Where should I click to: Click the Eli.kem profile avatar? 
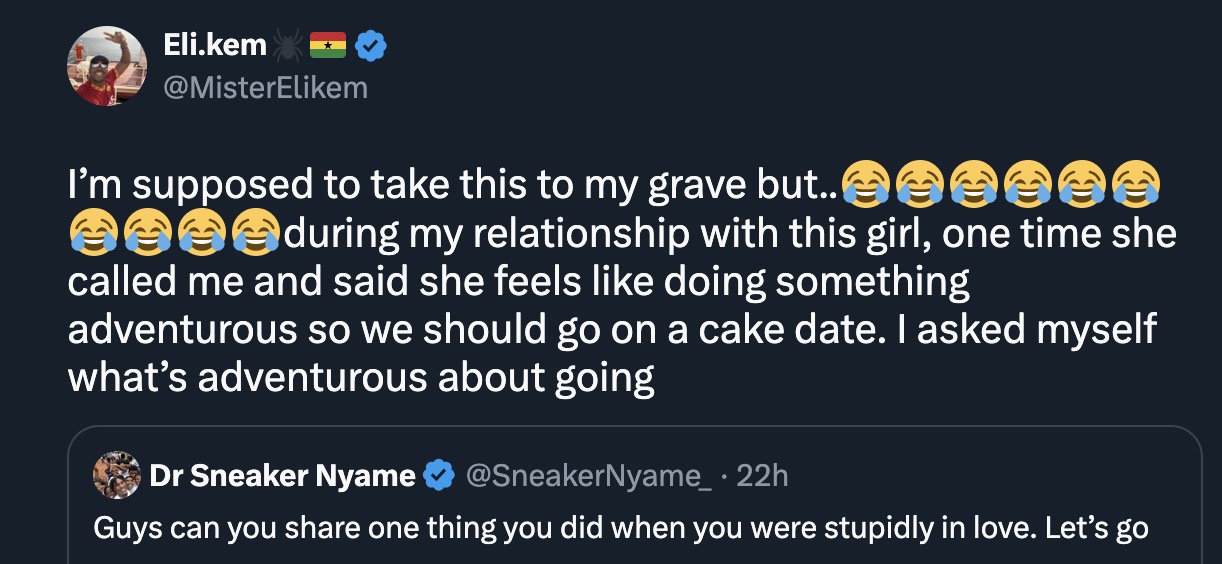click(107, 66)
